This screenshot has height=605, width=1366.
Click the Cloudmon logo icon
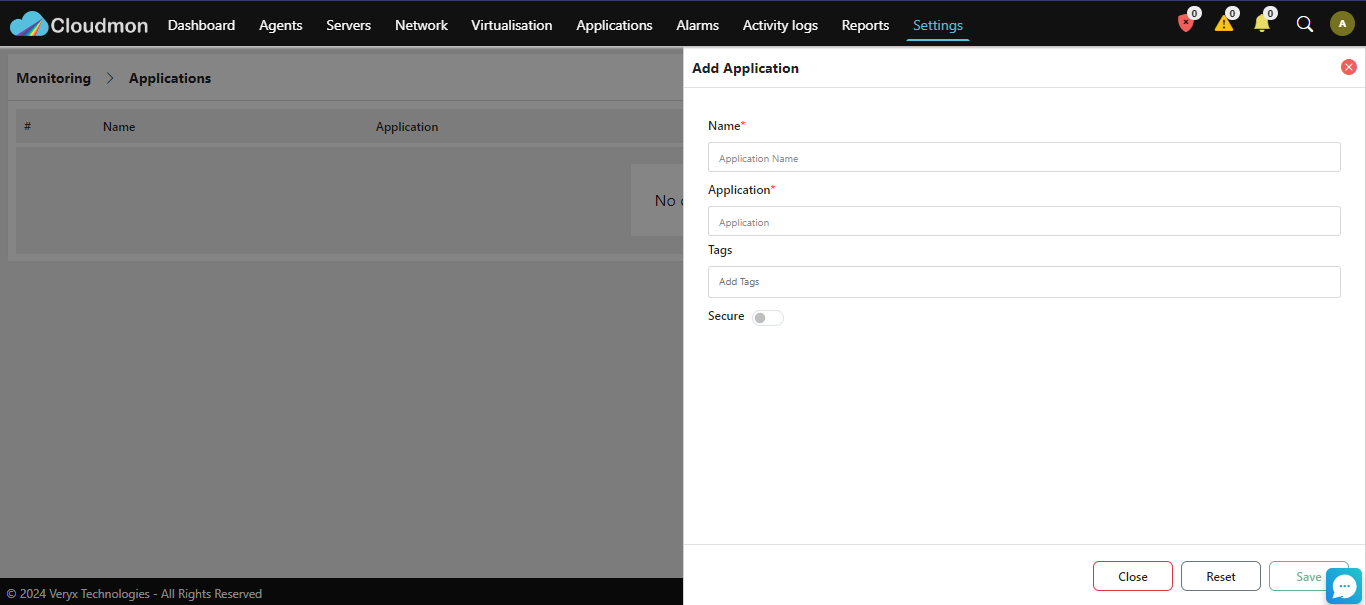tap(29, 24)
